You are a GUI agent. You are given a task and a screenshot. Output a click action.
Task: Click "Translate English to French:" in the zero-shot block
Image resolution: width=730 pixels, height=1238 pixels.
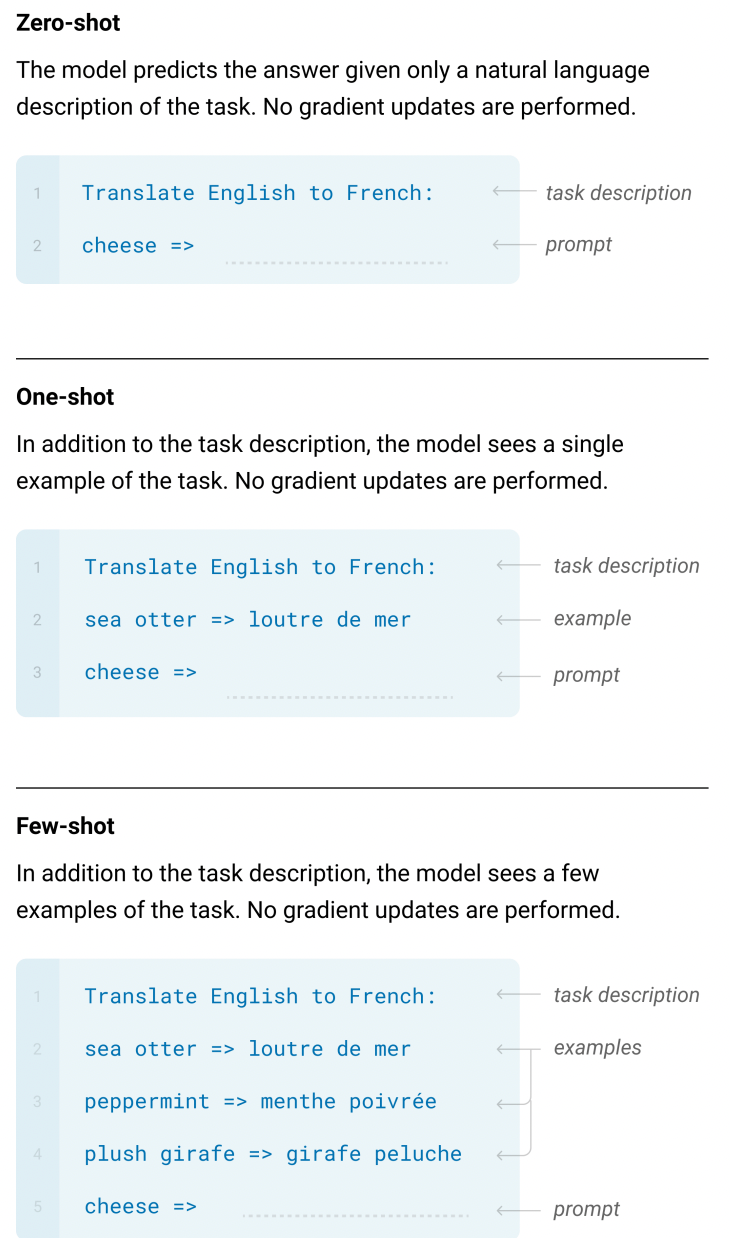258,193
